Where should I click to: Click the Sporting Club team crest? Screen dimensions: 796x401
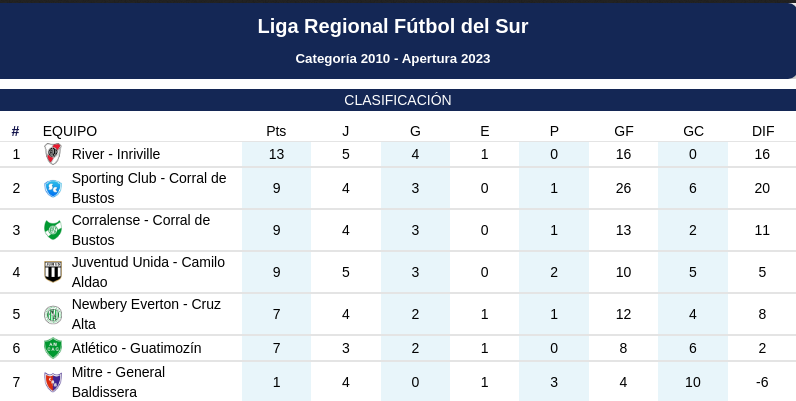click(53, 188)
